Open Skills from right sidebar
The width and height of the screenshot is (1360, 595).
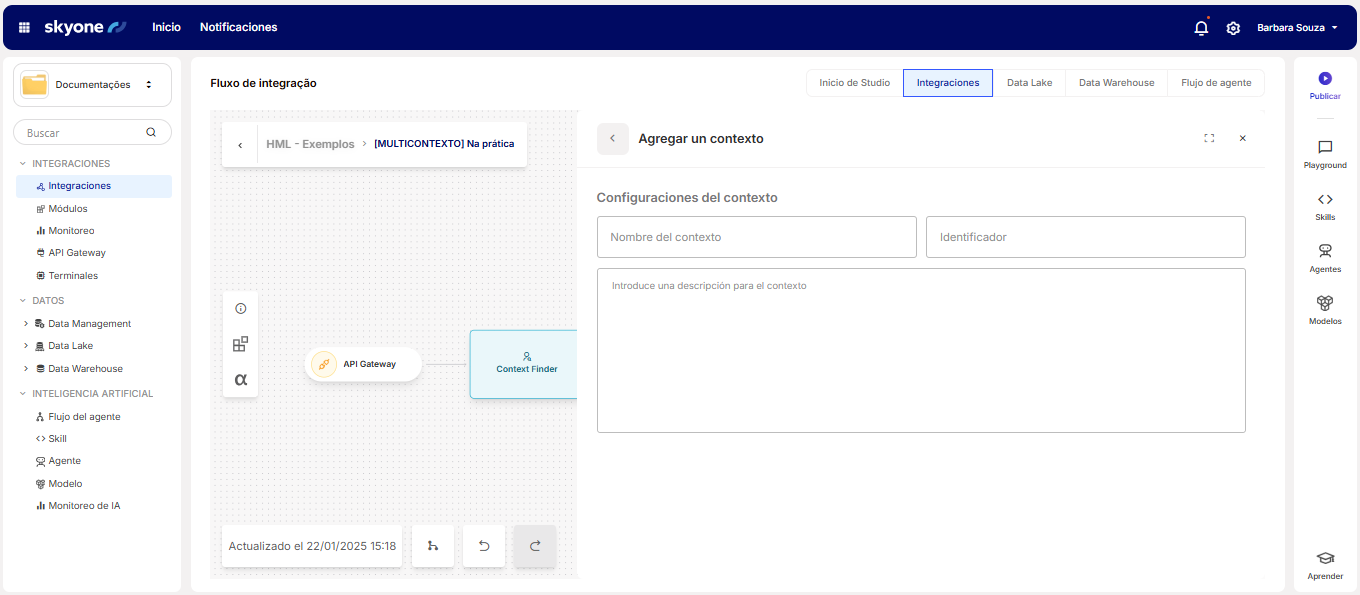1325,200
